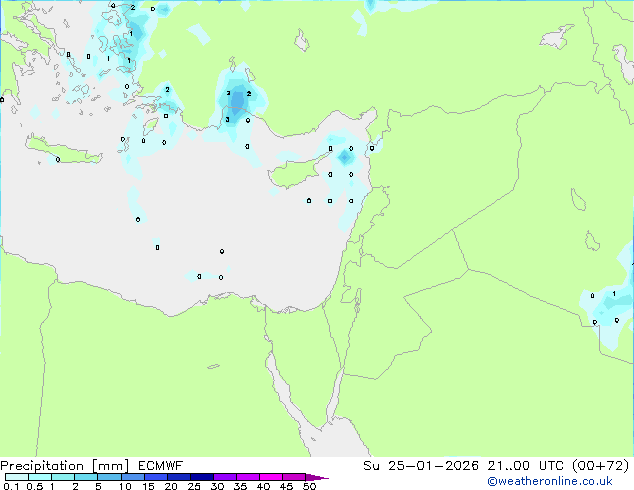Click the 25–30 mm dark blue swatch
The image size is (634, 490).
coord(202,477)
